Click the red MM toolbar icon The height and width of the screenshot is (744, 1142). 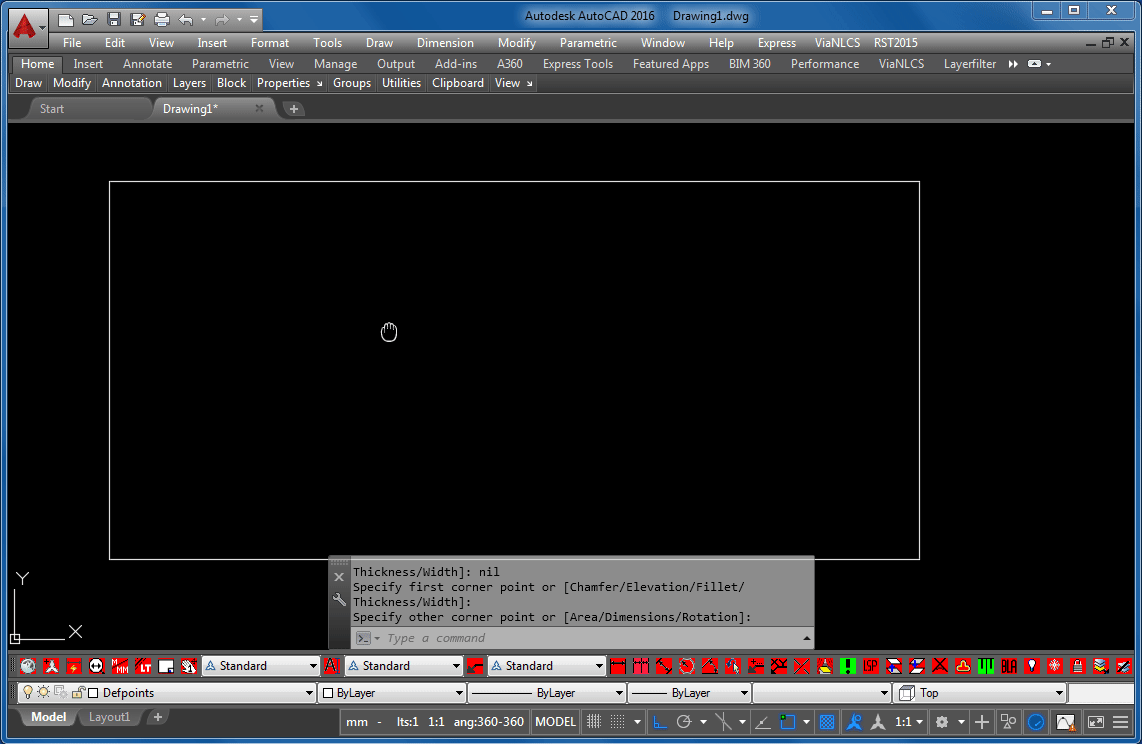(x=120, y=665)
